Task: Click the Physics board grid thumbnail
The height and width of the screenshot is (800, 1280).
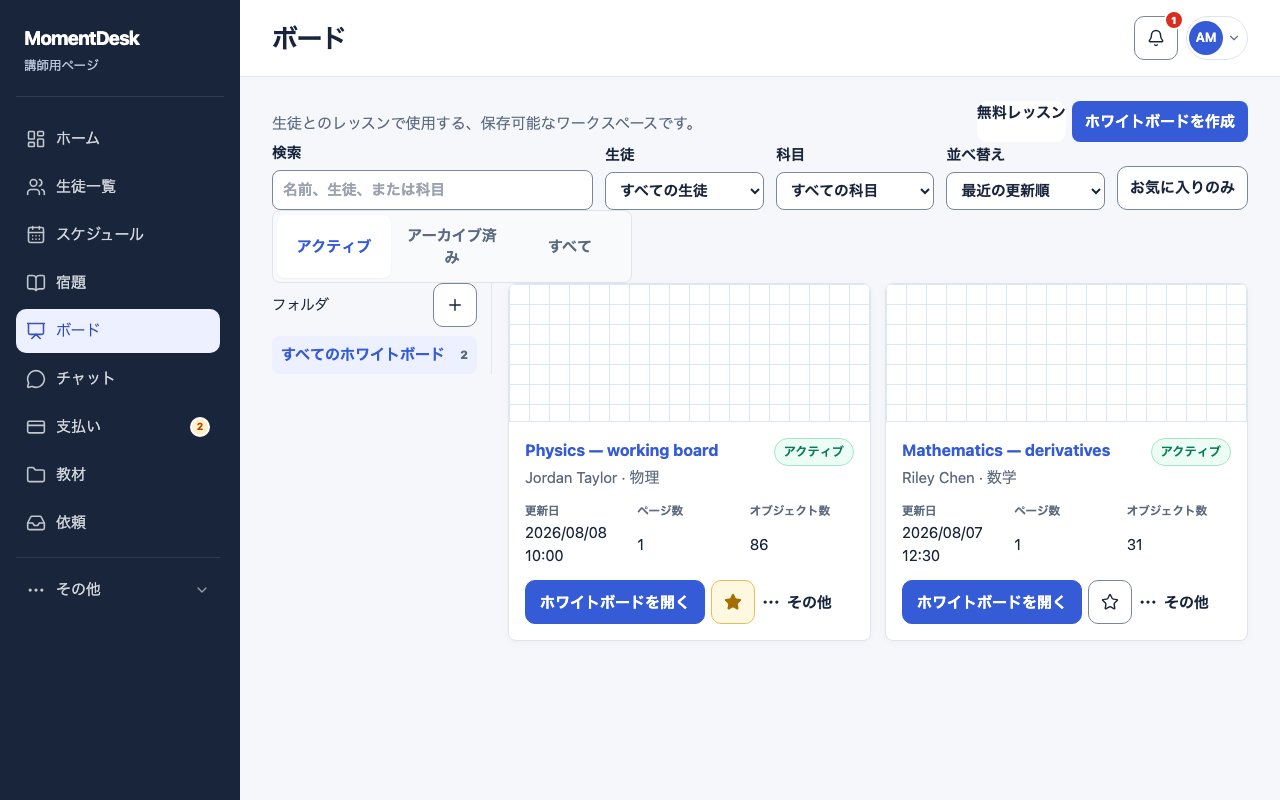Action: point(690,354)
